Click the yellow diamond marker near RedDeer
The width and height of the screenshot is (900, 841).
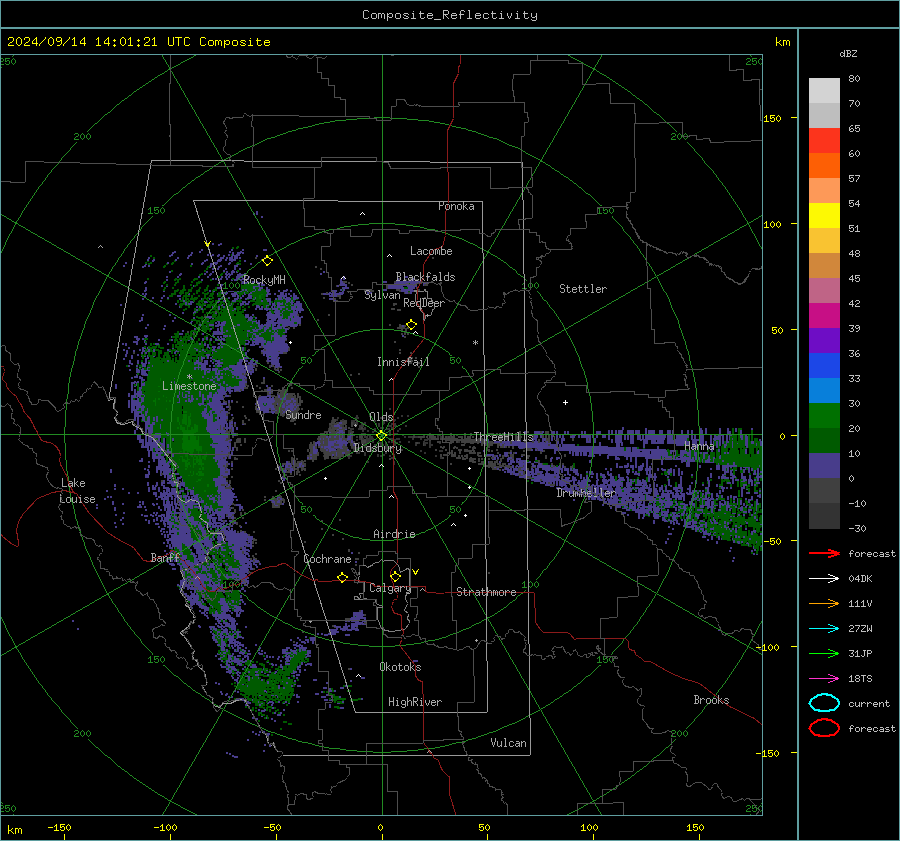point(412,325)
